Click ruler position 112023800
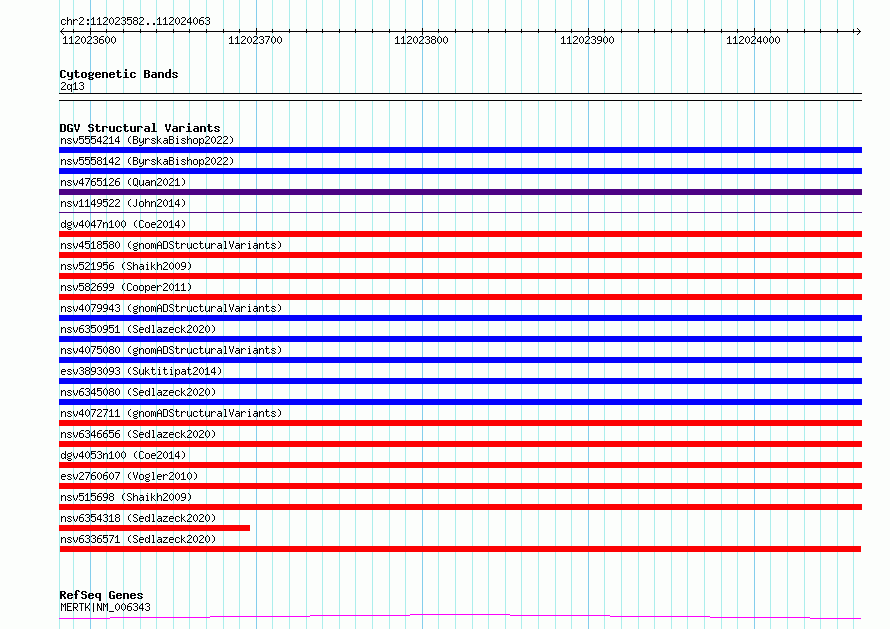890x629 pixels. 421,40
